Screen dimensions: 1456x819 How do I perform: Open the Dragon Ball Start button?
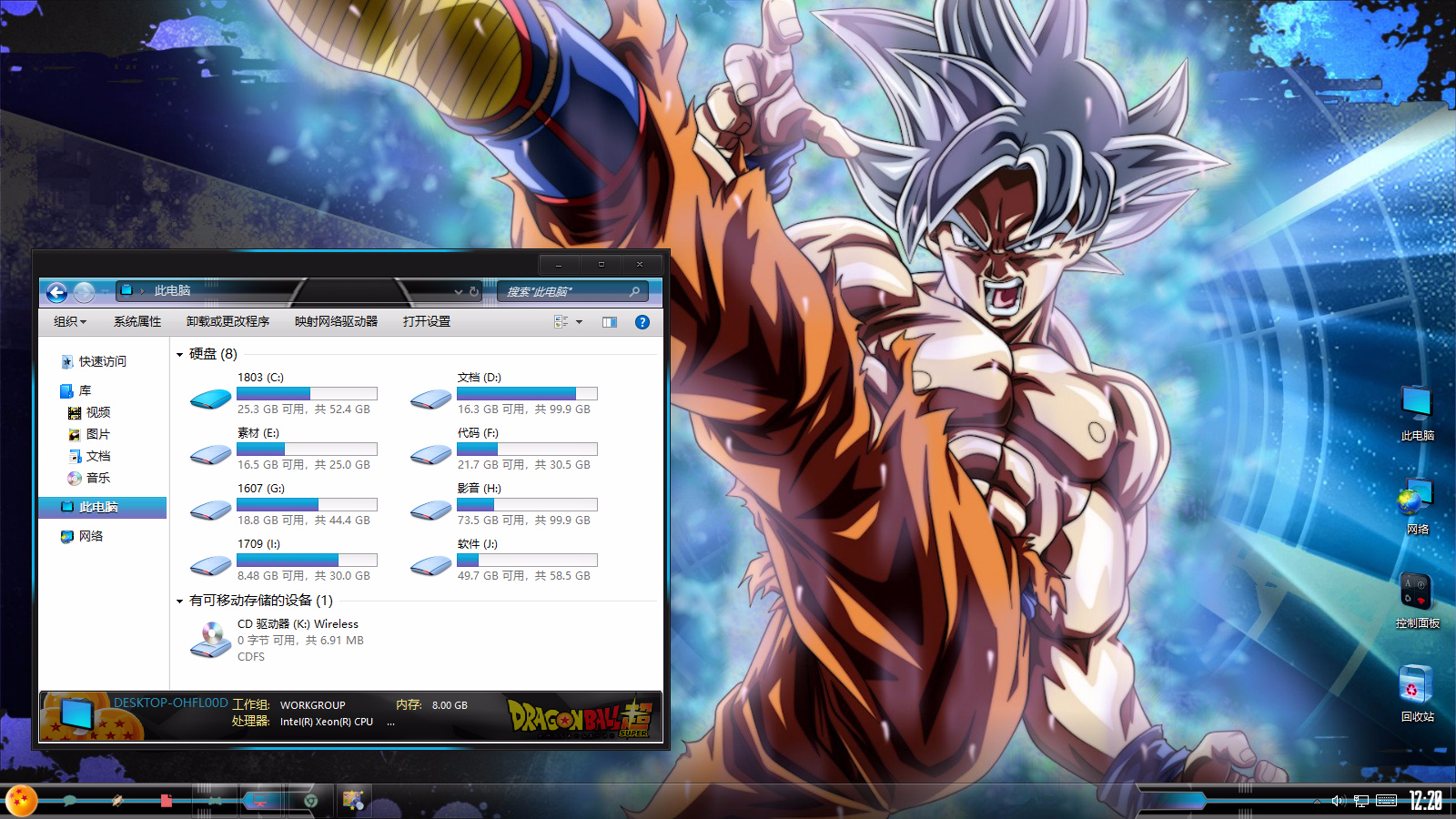(21, 800)
